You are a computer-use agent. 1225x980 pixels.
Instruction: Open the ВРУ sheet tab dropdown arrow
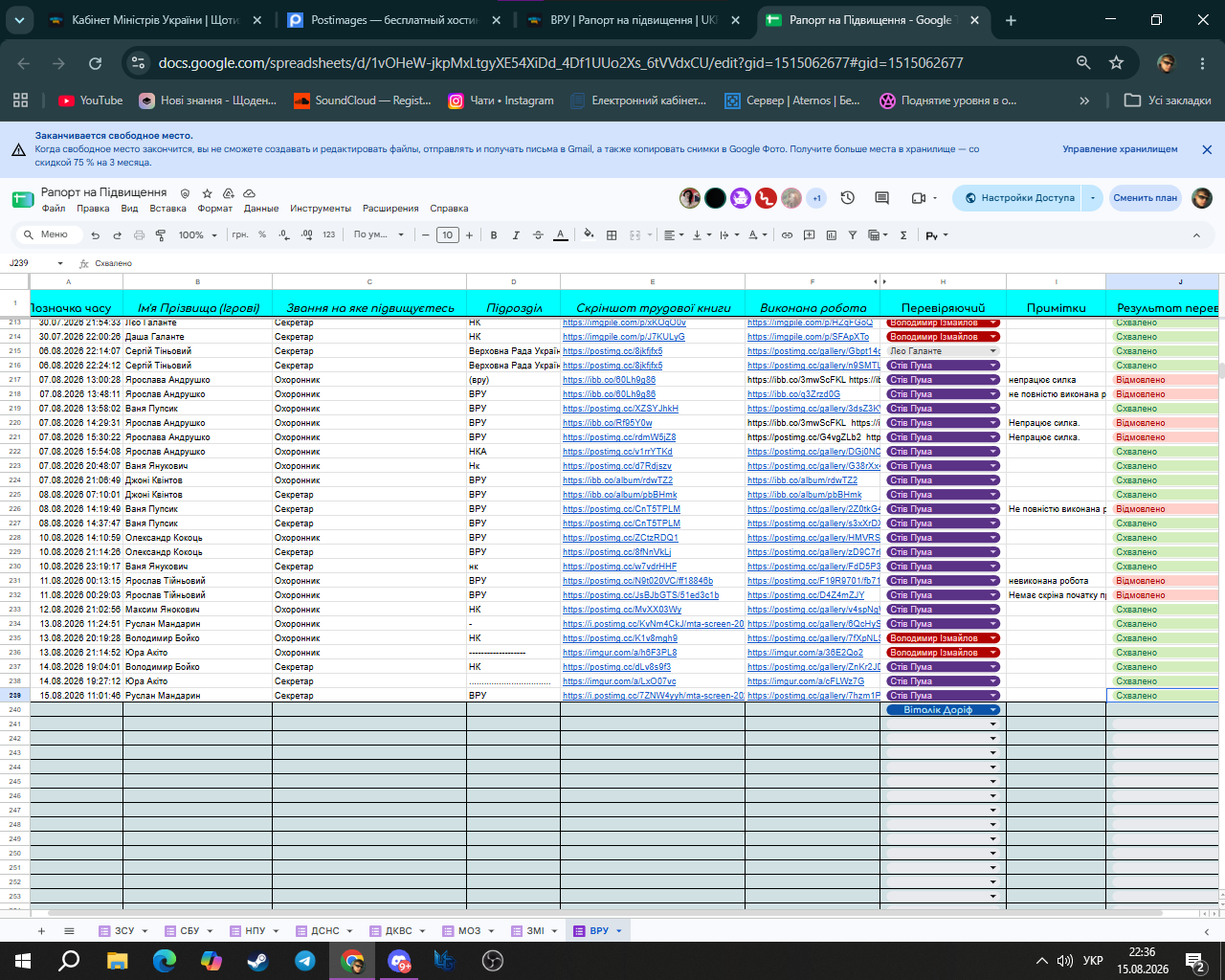coord(619,930)
